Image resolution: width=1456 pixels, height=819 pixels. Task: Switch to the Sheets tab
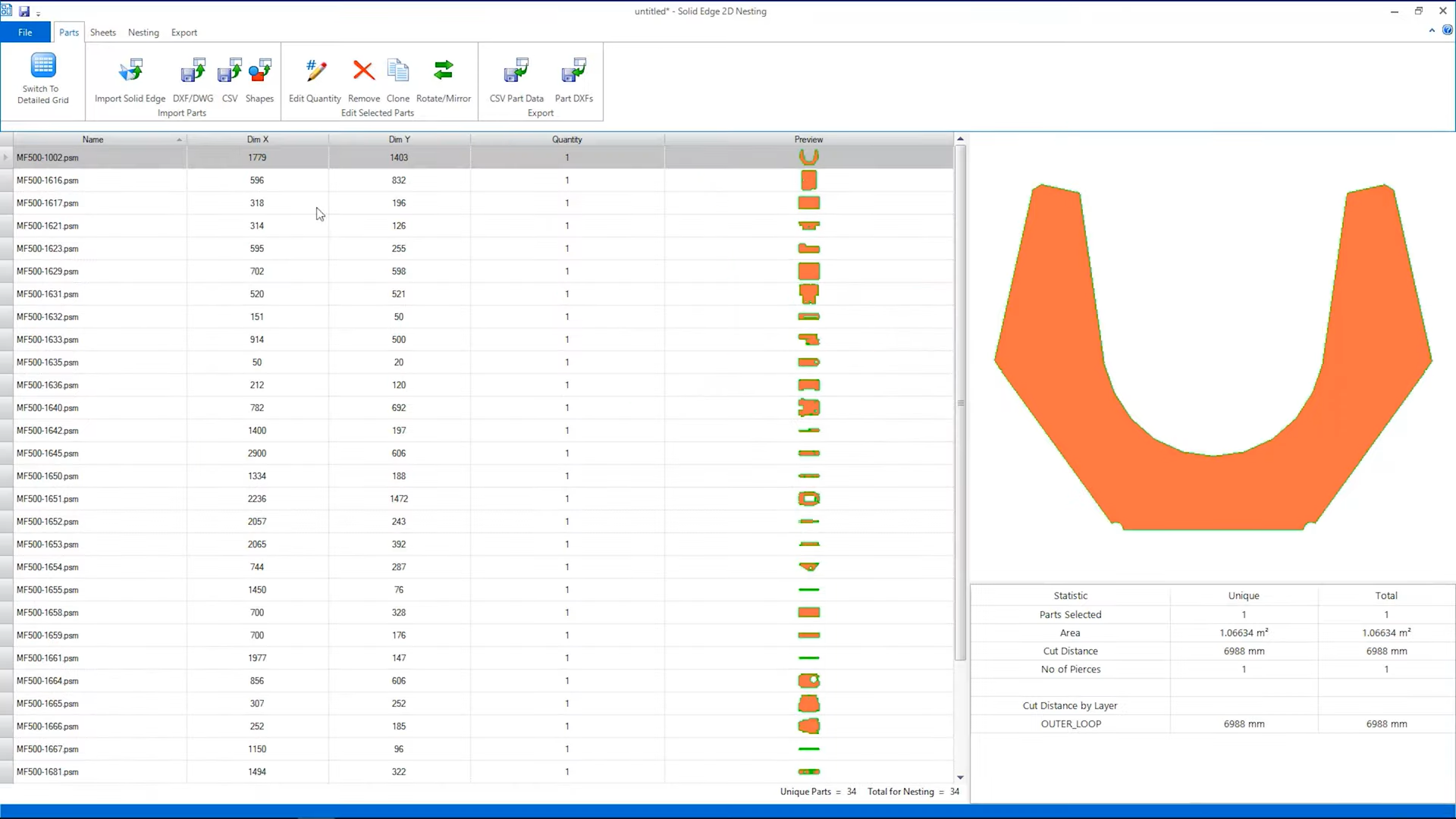[x=103, y=32]
